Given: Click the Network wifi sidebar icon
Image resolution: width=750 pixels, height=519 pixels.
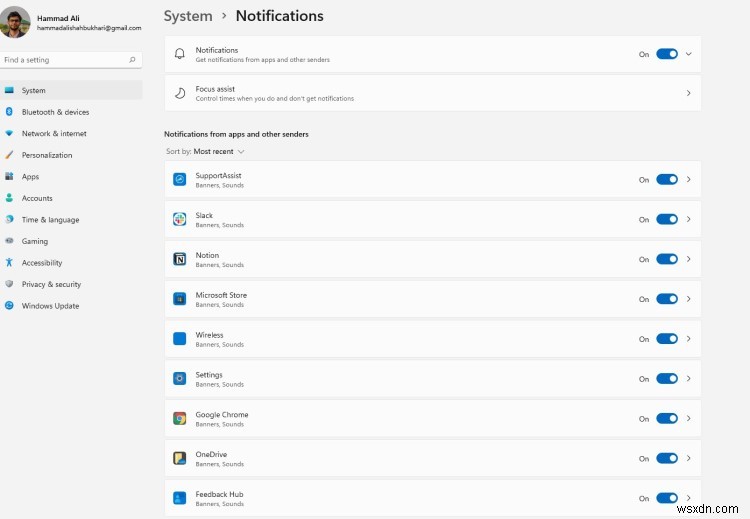Looking at the screenshot, I should coord(9,133).
